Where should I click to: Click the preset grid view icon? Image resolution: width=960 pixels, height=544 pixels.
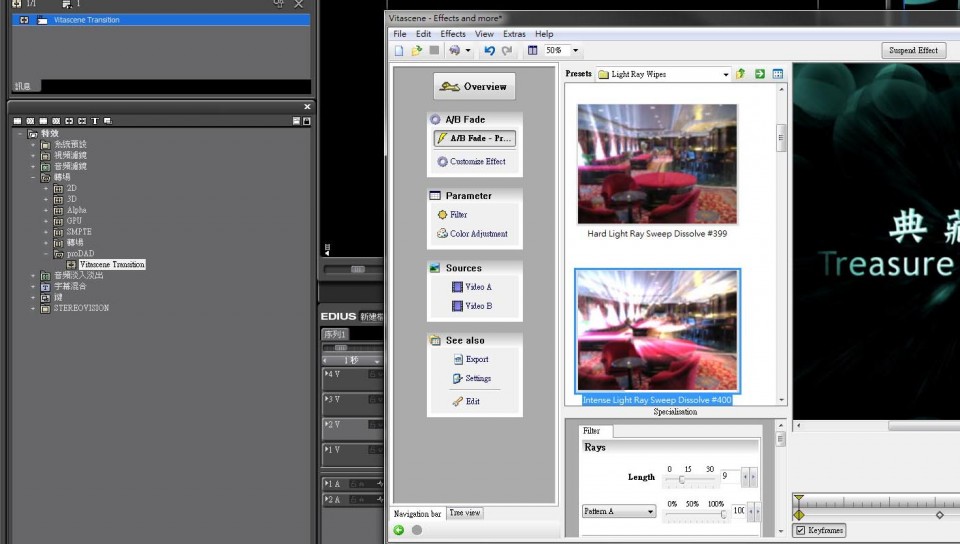778,74
